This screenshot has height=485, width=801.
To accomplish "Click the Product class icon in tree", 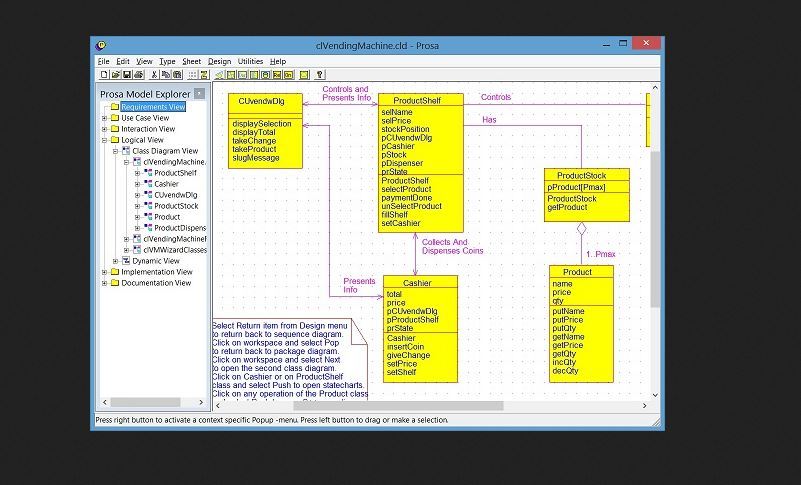I will 148,217.
